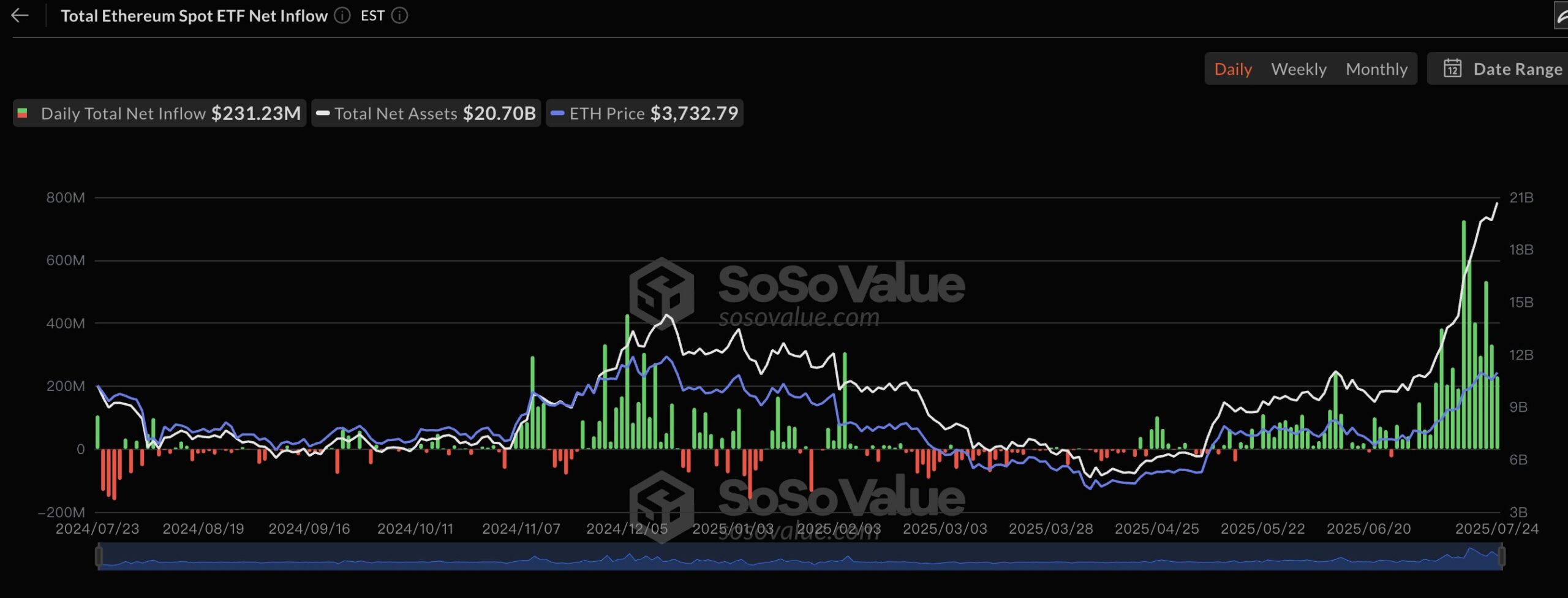Grab the left handle of range slider
This screenshot has width=1568, height=598.
(x=99, y=556)
